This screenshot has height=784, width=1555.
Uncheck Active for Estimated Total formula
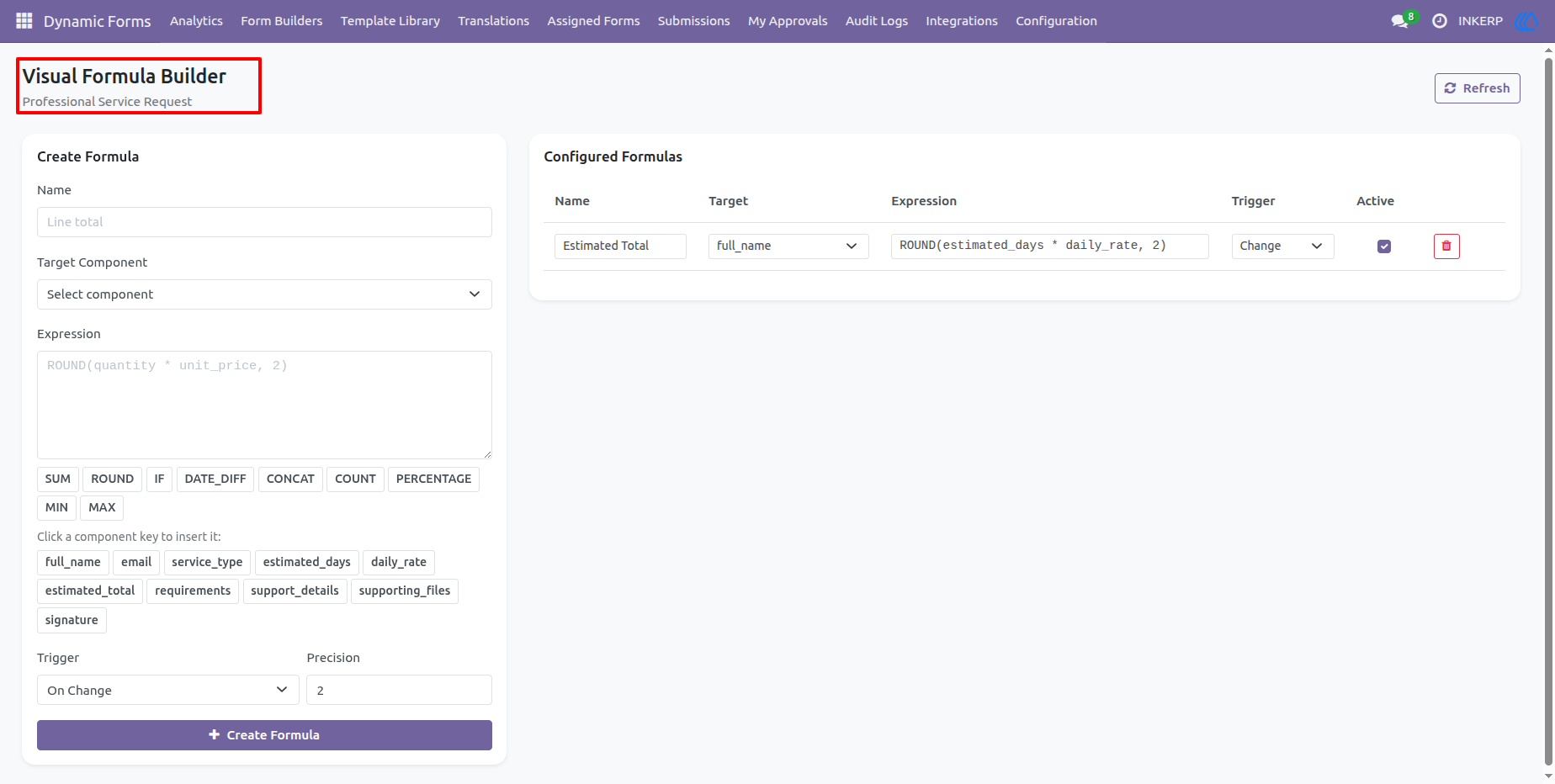click(1384, 246)
